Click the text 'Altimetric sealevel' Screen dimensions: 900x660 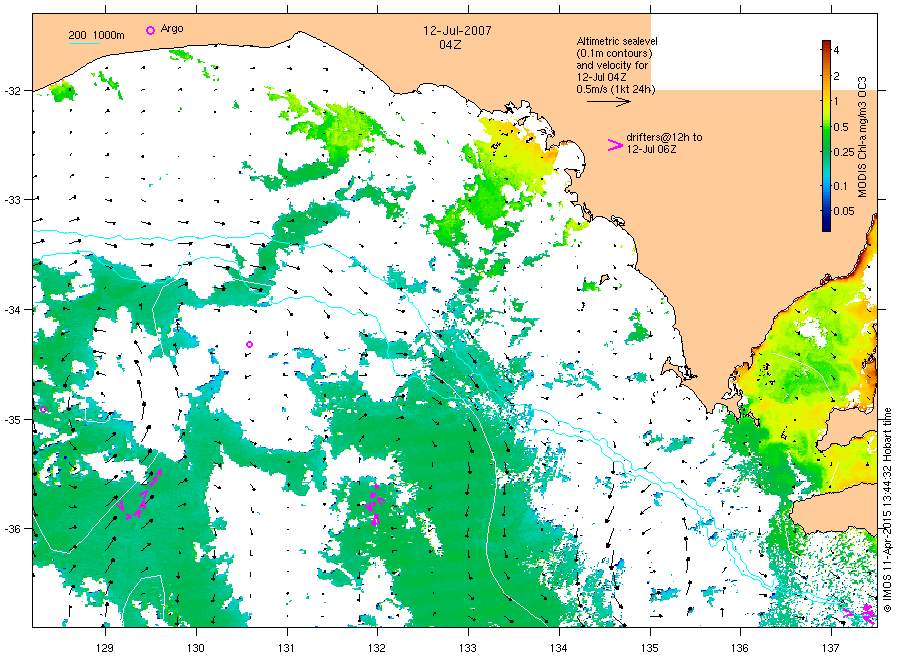tap(616, 41)
